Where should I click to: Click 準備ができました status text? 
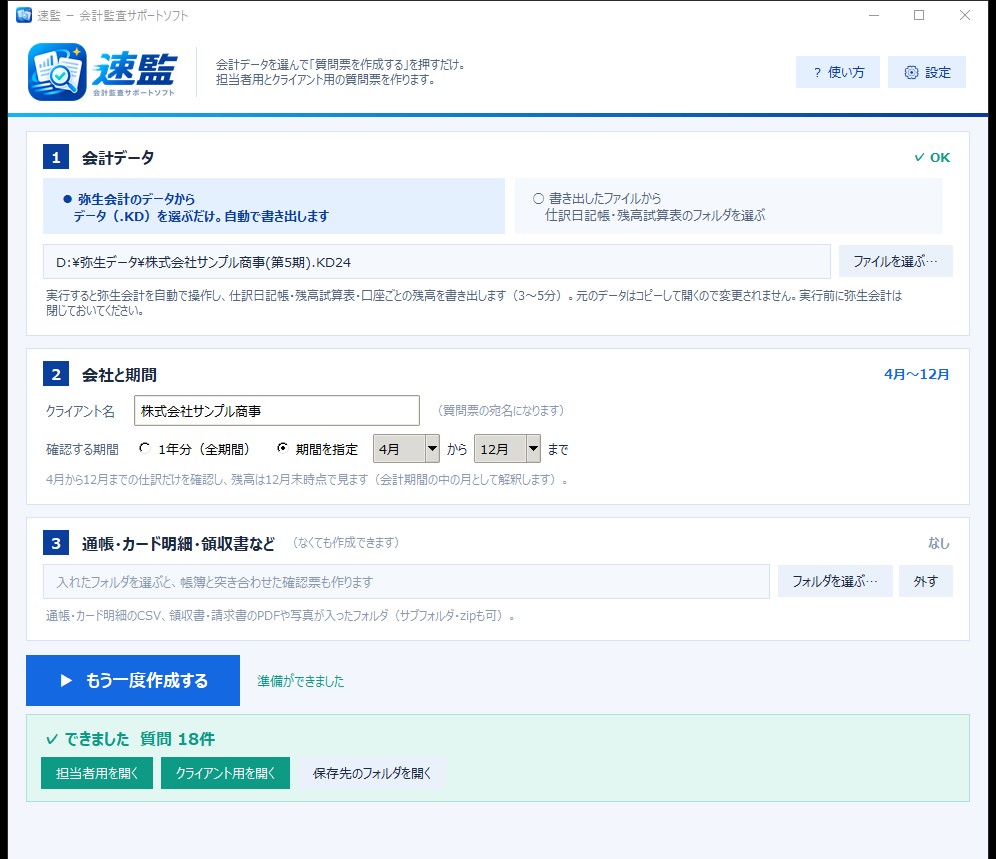coord(300,681)
